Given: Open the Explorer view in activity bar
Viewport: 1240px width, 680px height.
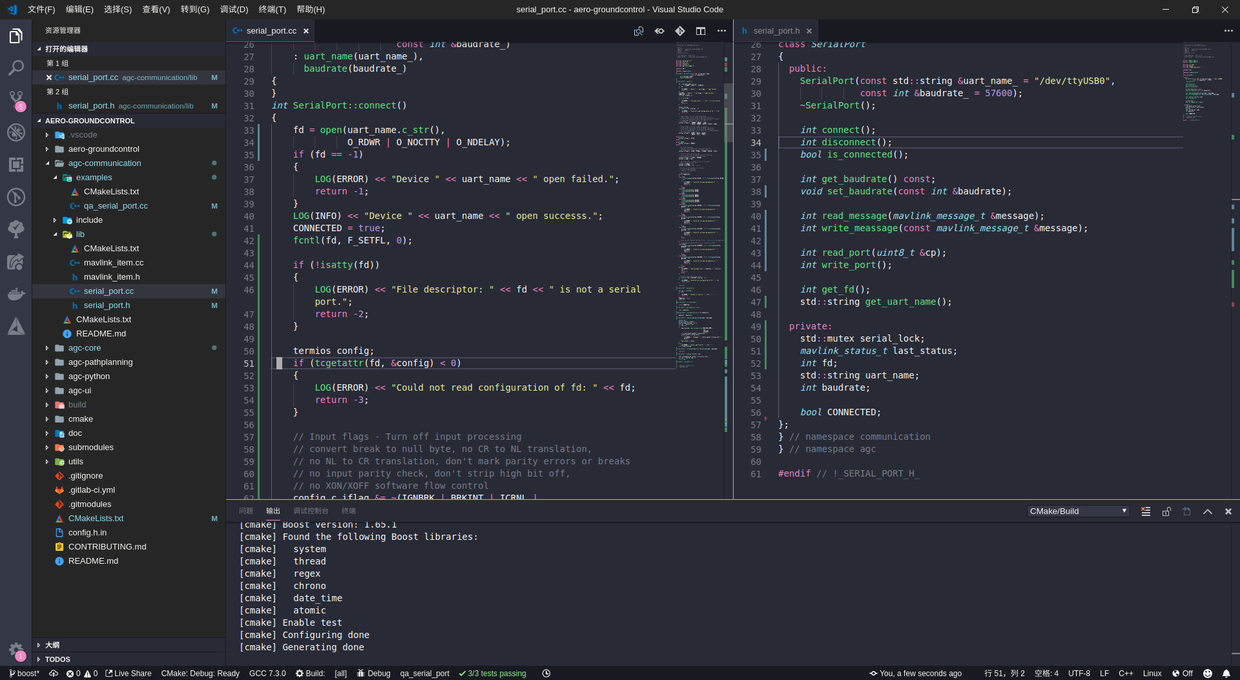Looking at the screenshot, I should coord(16,36).
